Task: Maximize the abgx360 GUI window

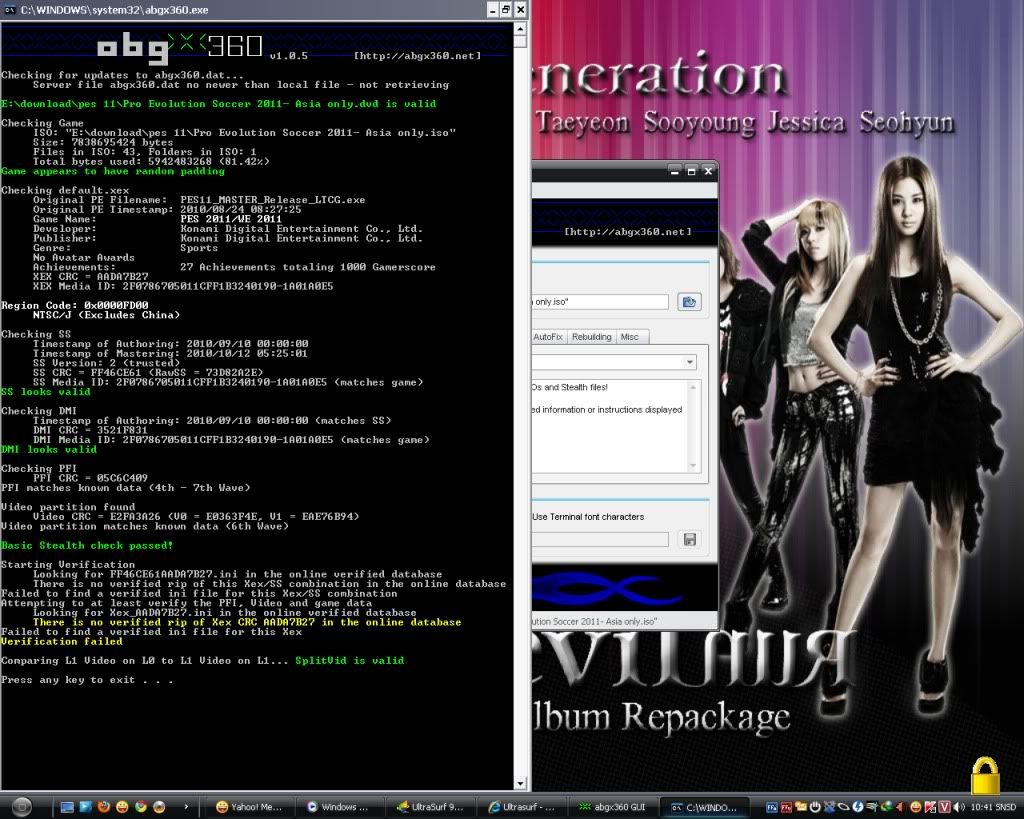Action: (691, 172)
